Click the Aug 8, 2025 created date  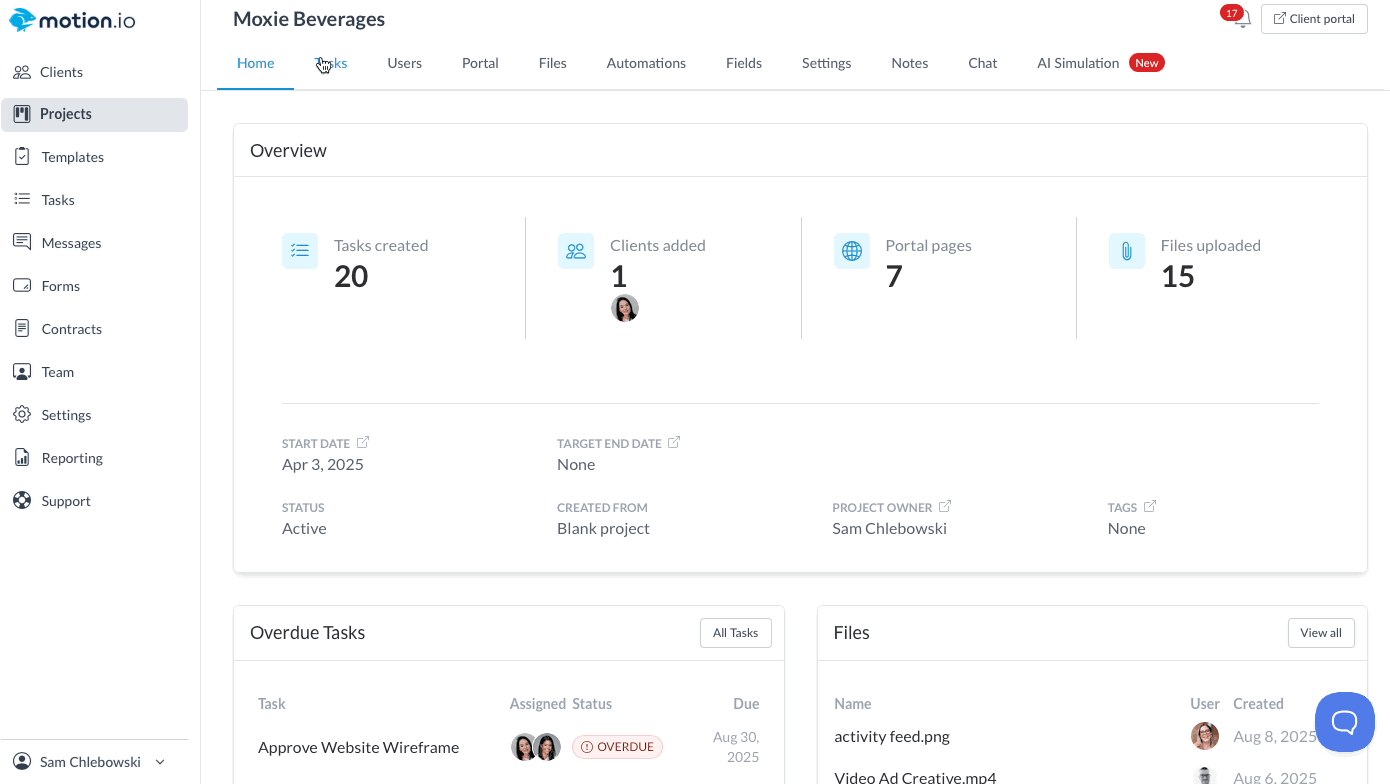click(x=1275, y=737)
